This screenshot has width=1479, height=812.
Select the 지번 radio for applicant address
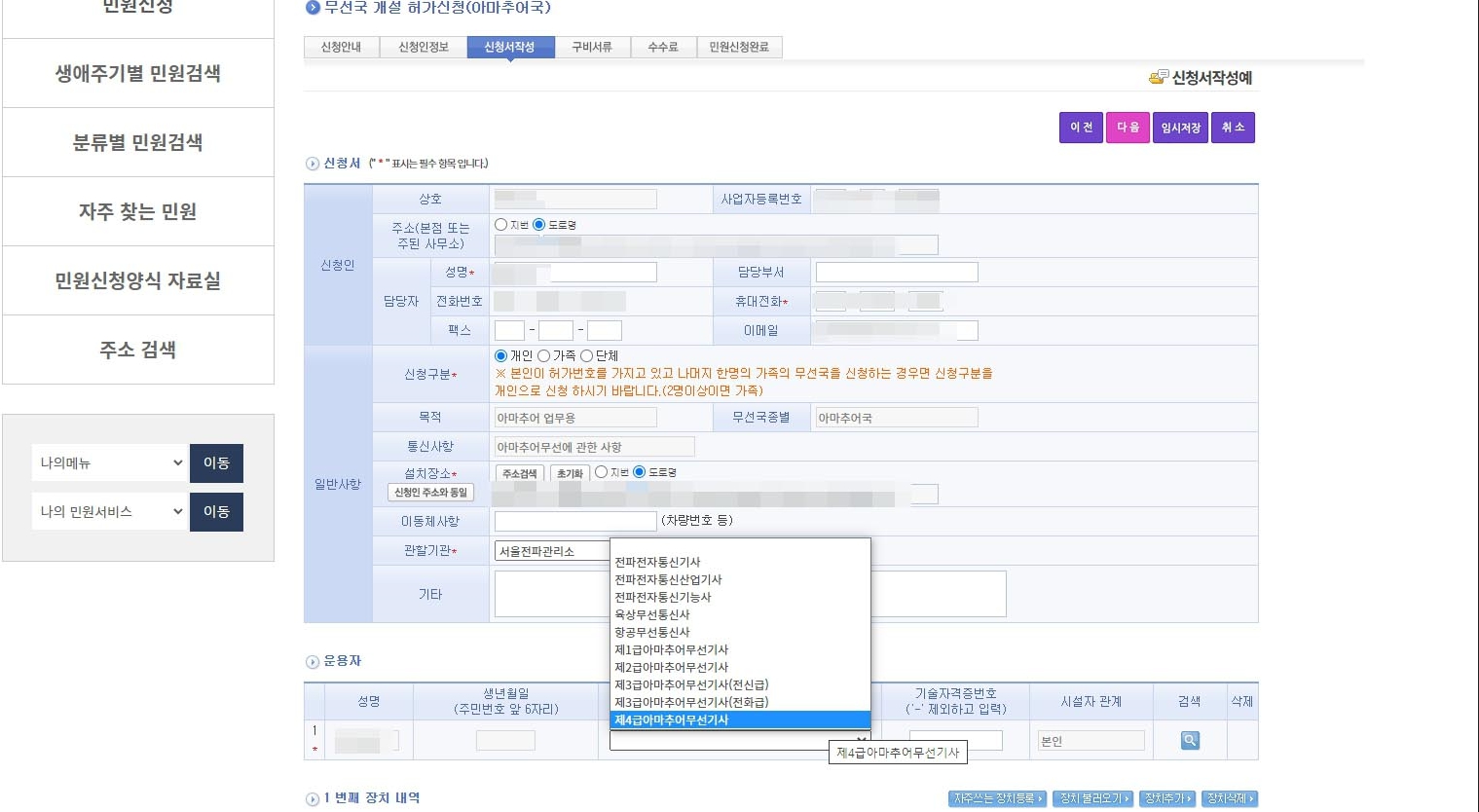click(x=500, y=224)
